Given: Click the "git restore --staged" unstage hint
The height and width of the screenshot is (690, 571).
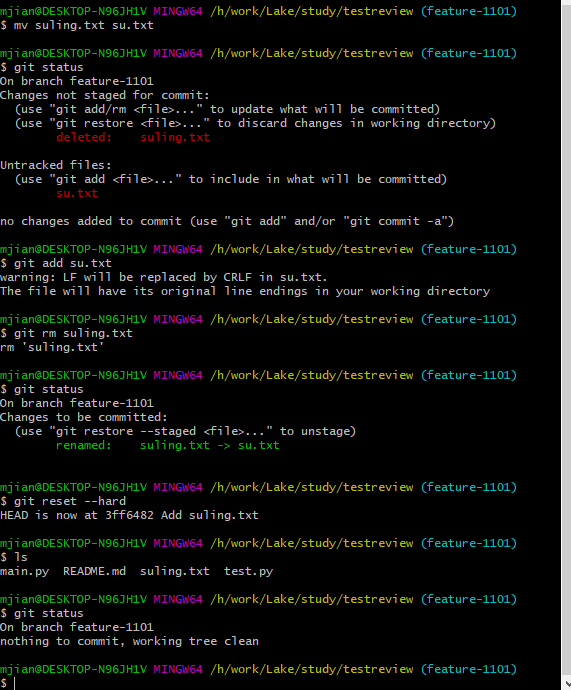Looking at the screenshot, I should click(x=185, y=431).
